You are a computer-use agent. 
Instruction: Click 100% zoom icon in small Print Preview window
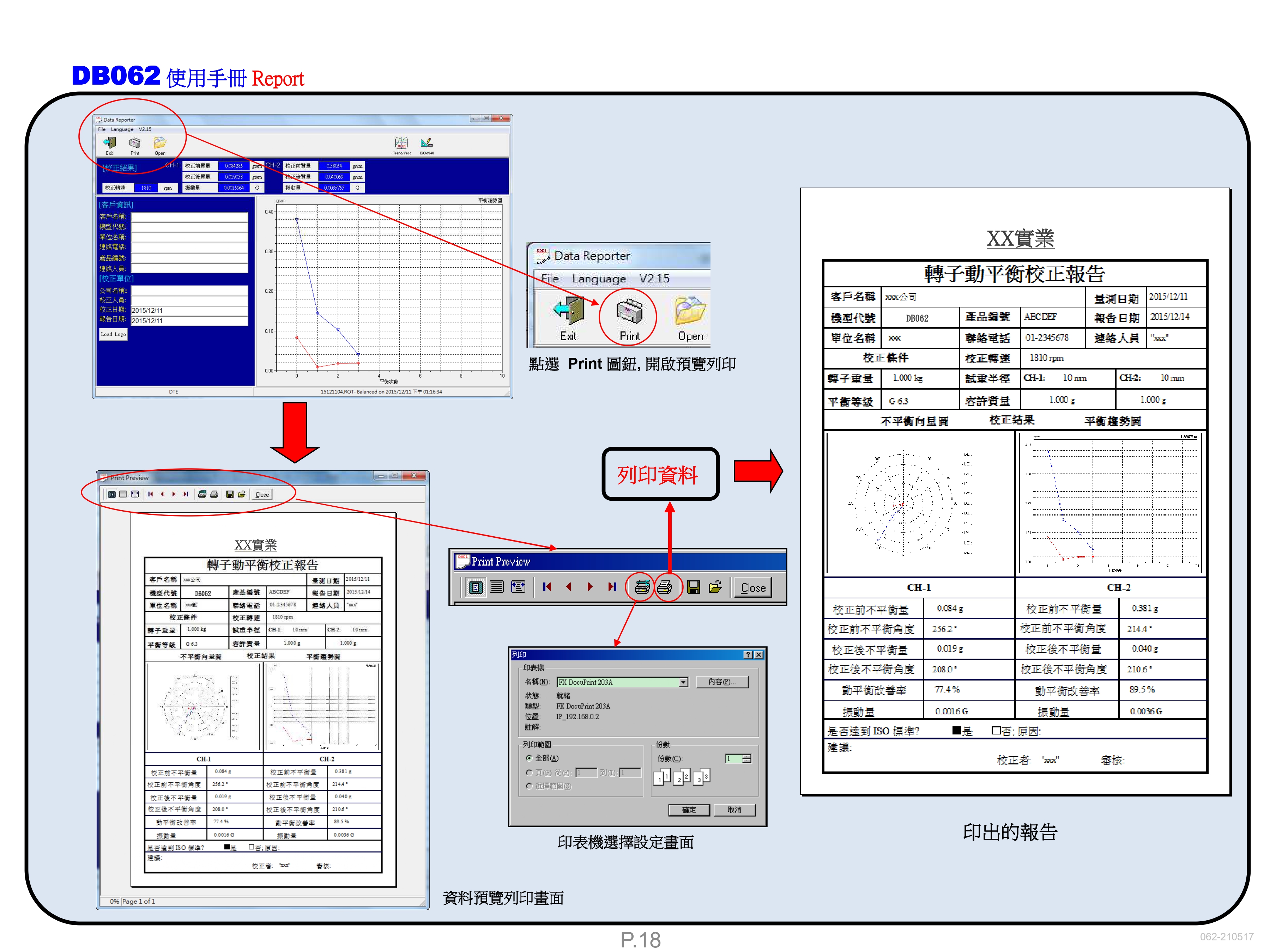(x=123, y=494)
